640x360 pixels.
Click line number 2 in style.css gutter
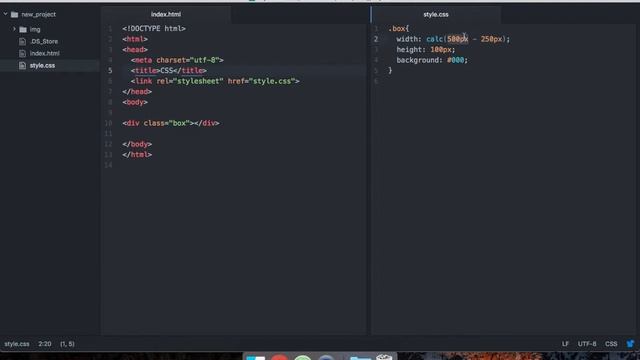pos(376,39)
